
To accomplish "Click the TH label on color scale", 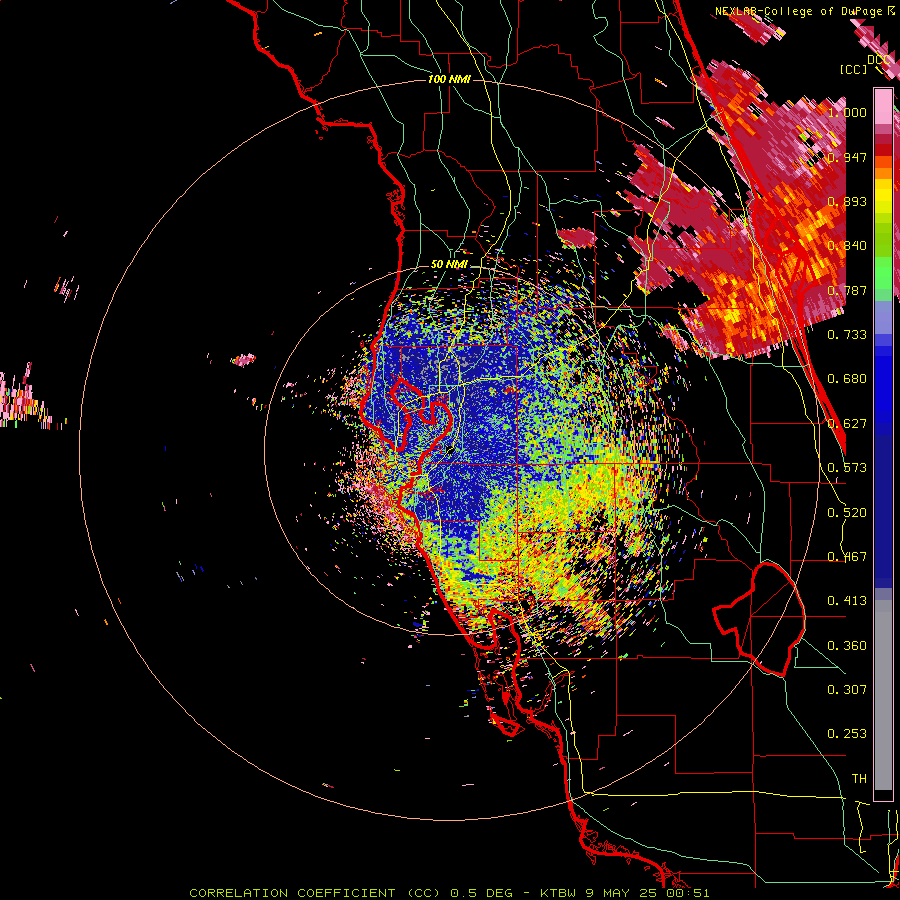I will coord(859,778).
